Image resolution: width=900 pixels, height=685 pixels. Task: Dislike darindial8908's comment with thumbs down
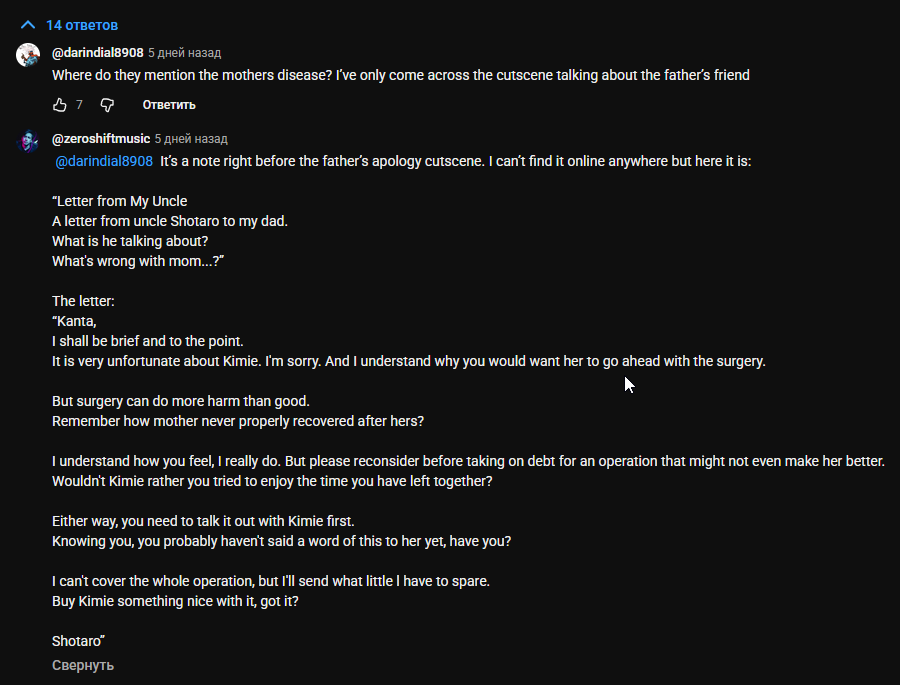[108, 105]
